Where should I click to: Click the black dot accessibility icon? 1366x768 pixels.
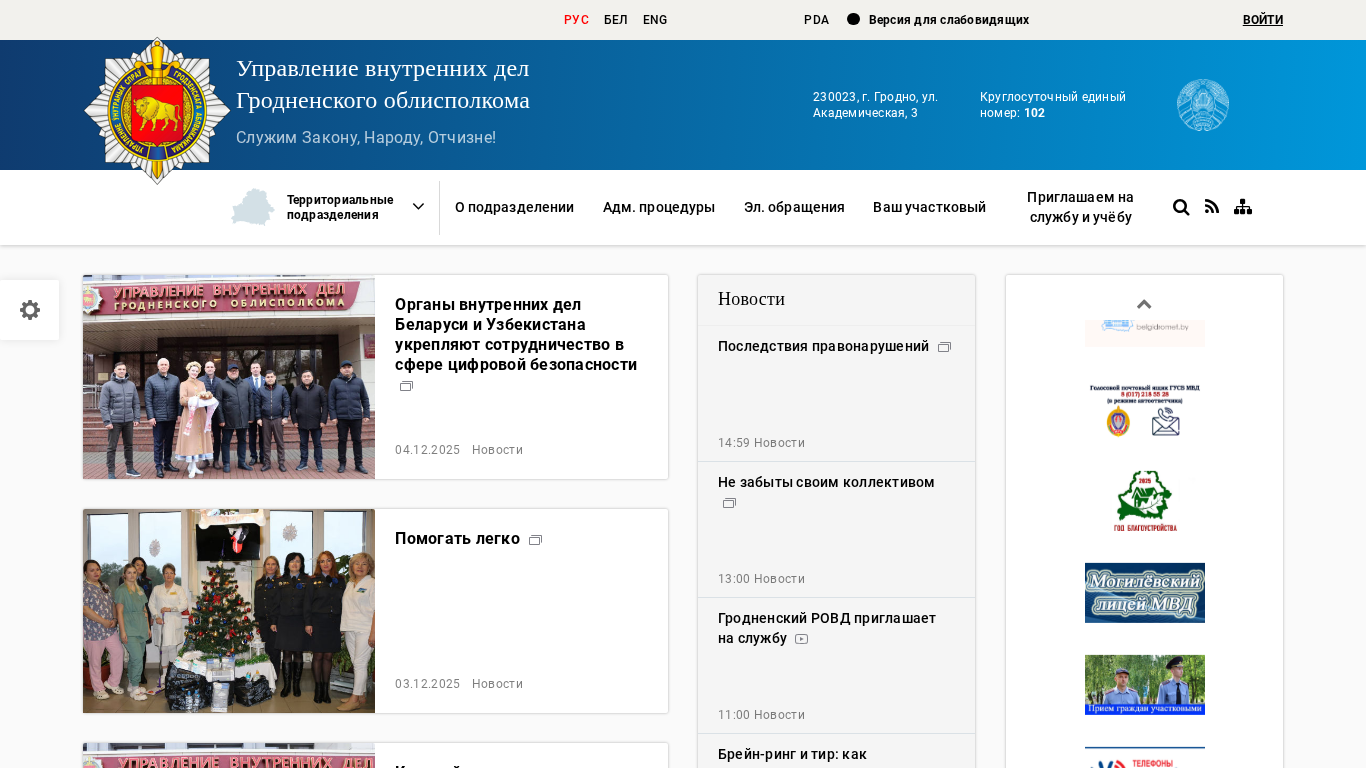pyautogui.click(x=853, y=19)
